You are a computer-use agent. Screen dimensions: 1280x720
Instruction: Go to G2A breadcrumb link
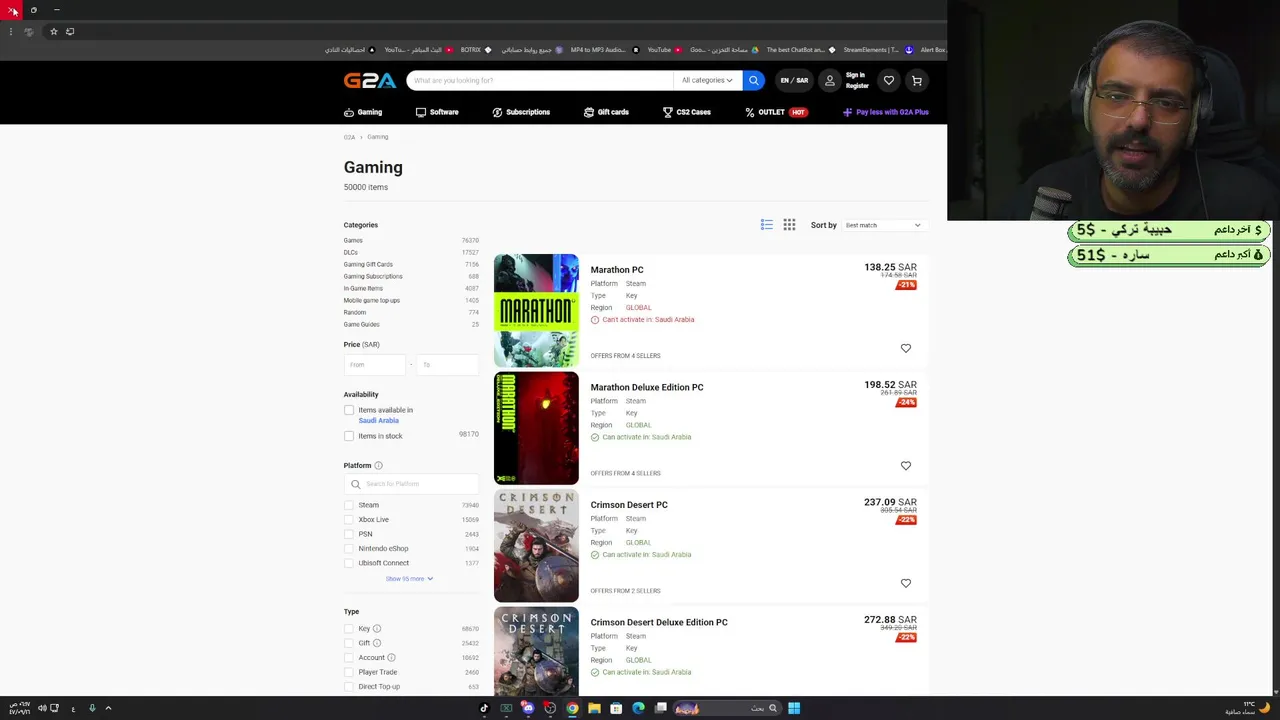(349, 137)
